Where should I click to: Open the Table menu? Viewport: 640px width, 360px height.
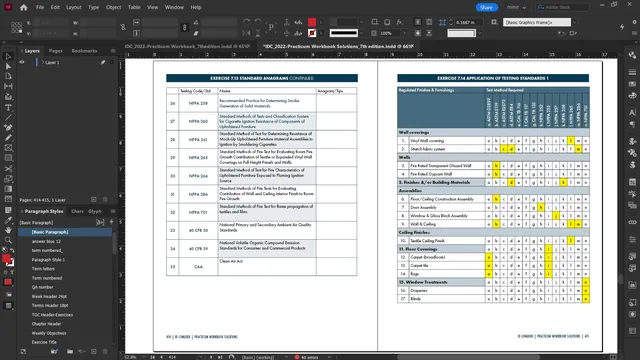(134, 7)
